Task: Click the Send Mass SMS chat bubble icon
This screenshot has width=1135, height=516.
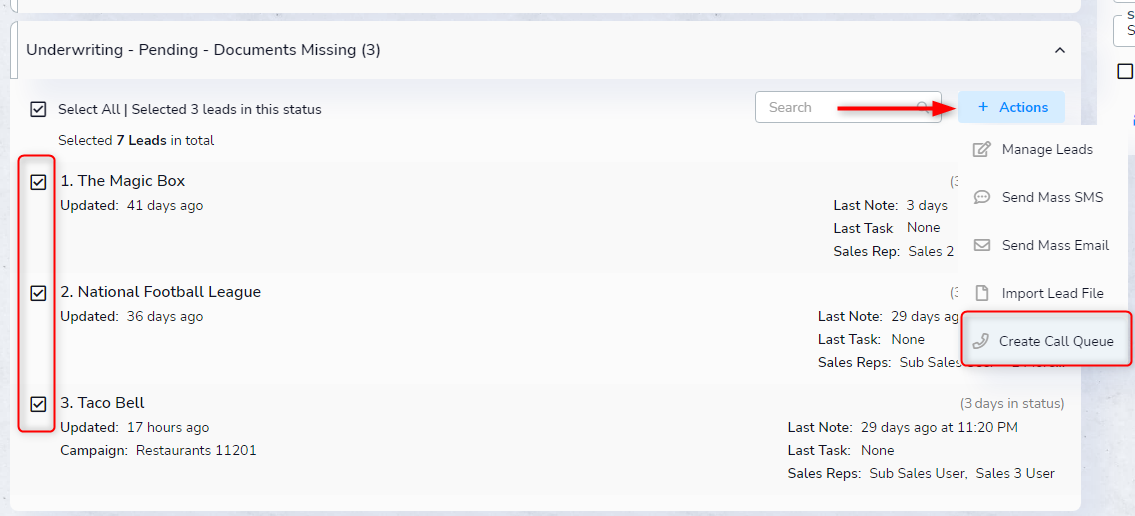Action: (982, 197)
